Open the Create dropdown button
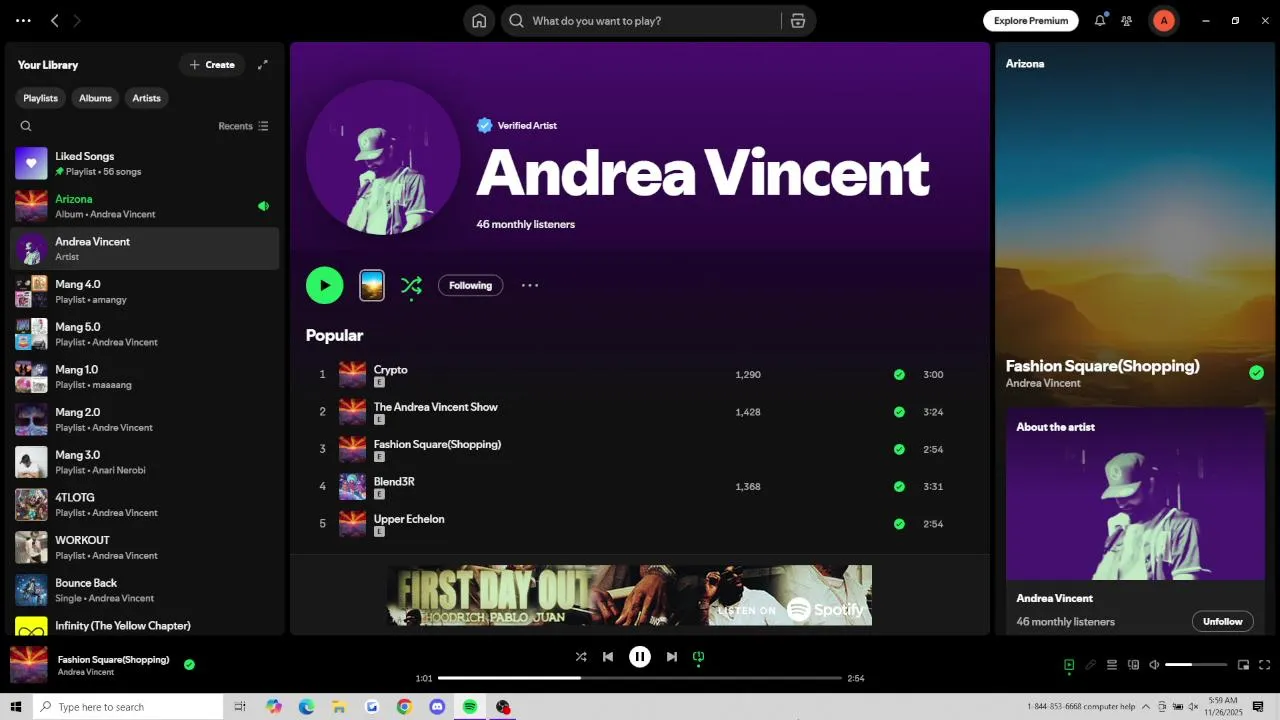 [212, 65]
